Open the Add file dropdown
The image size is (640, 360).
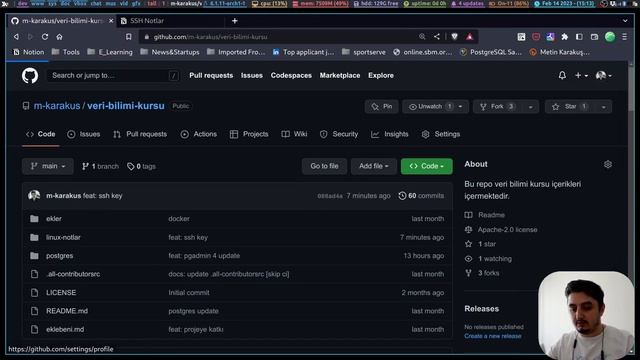click(373, 166)
